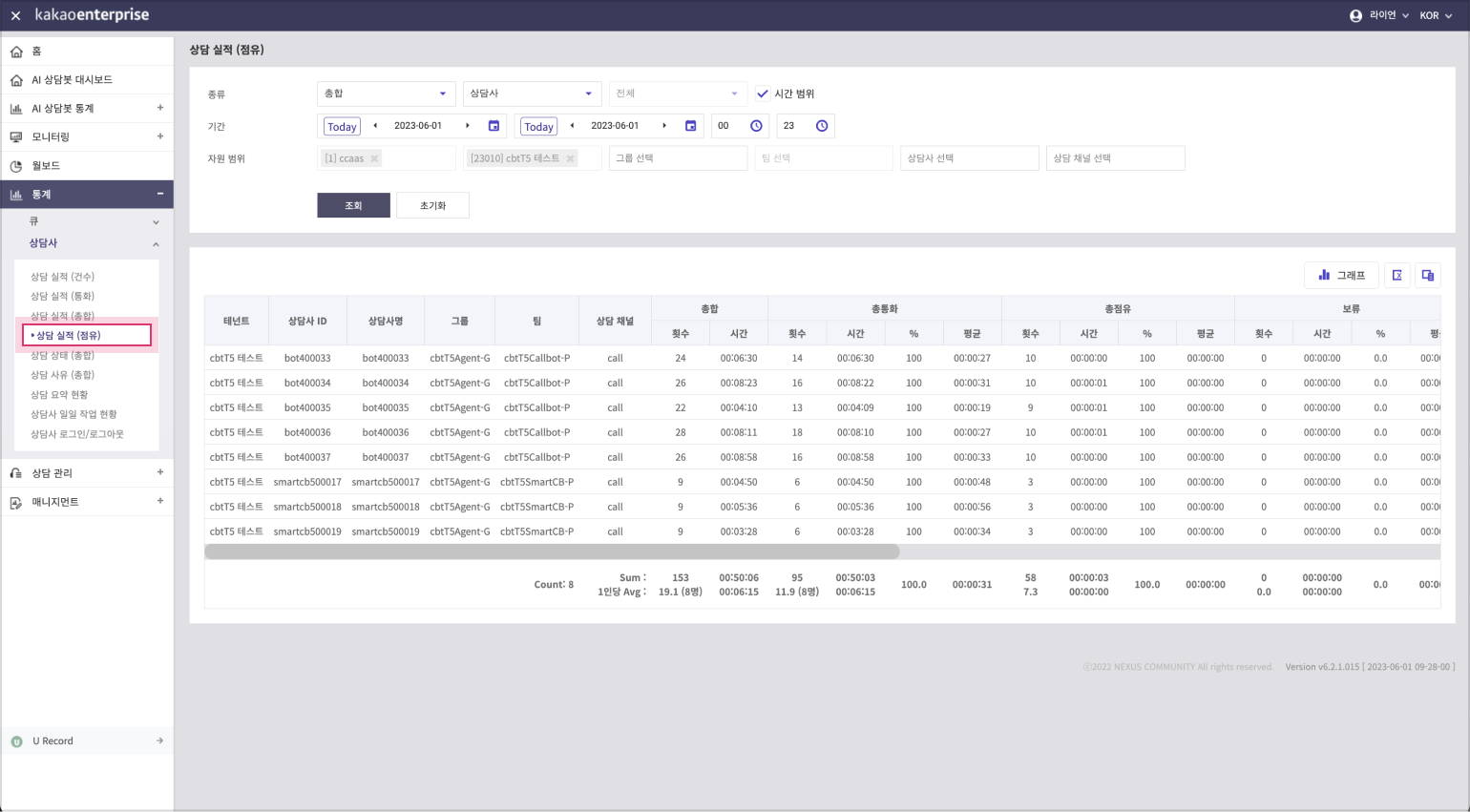Screen dimensions: 1470x812
Task: Click the 그룹 선택 input field
Action: coord(678,158)
